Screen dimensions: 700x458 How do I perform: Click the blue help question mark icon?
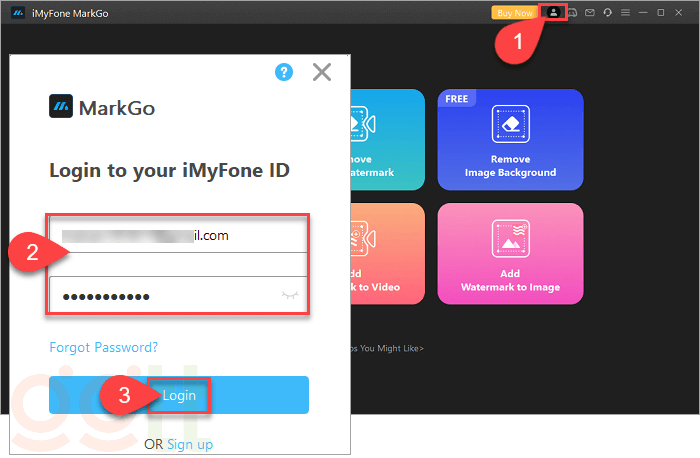click(x=284, y=72)
